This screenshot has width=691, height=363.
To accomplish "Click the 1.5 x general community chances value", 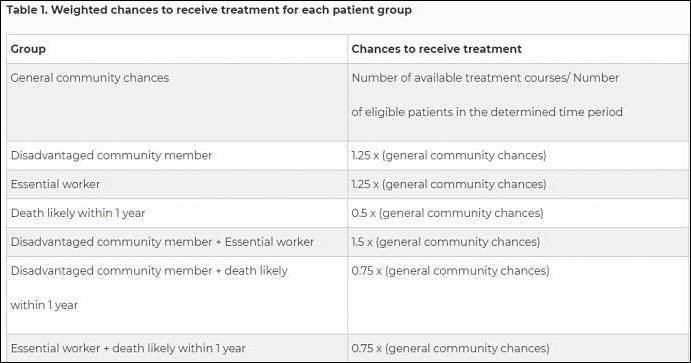I will [446, 242].
